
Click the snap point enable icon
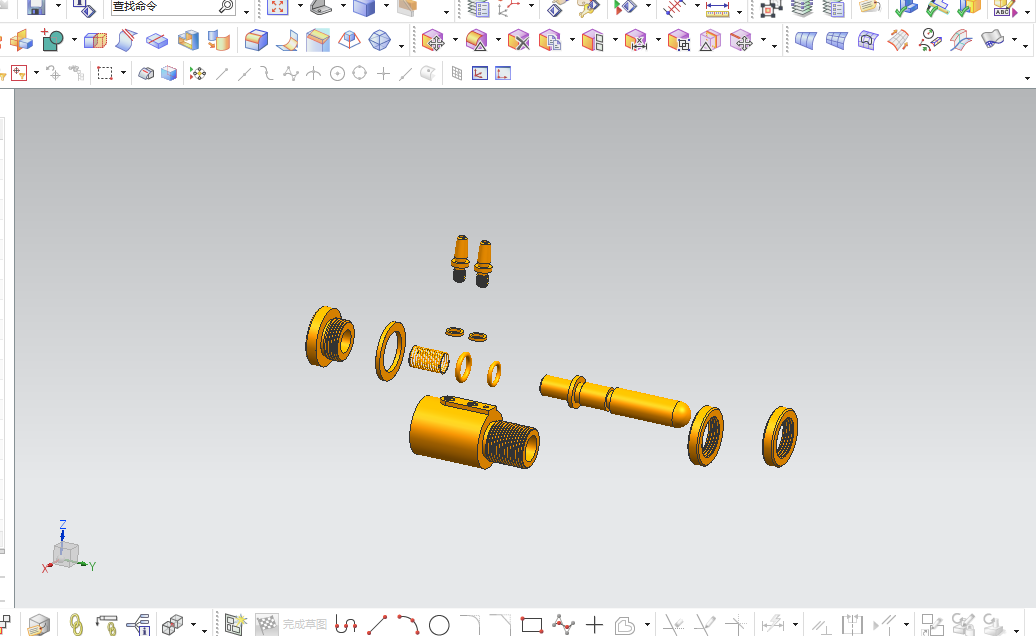click(198, 73)
